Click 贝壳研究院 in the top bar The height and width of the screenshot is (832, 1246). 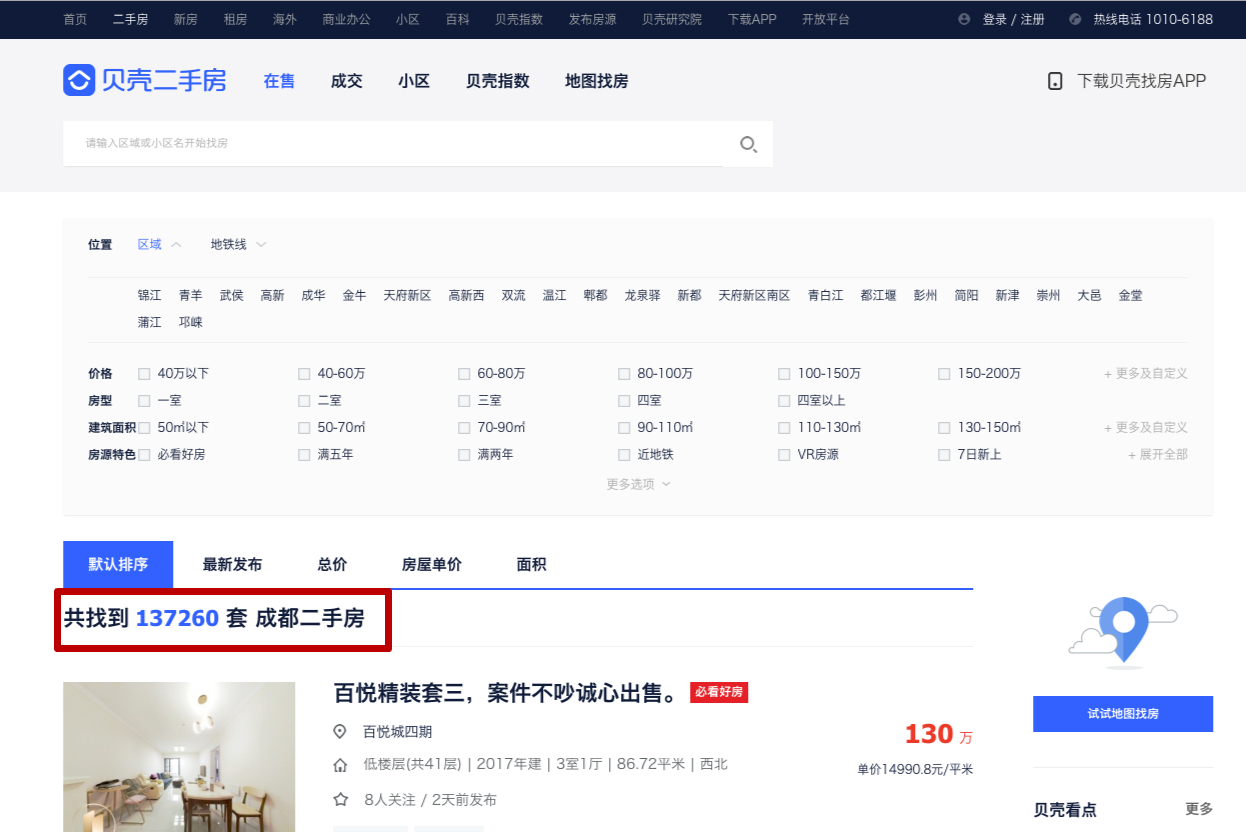(672, 19)
